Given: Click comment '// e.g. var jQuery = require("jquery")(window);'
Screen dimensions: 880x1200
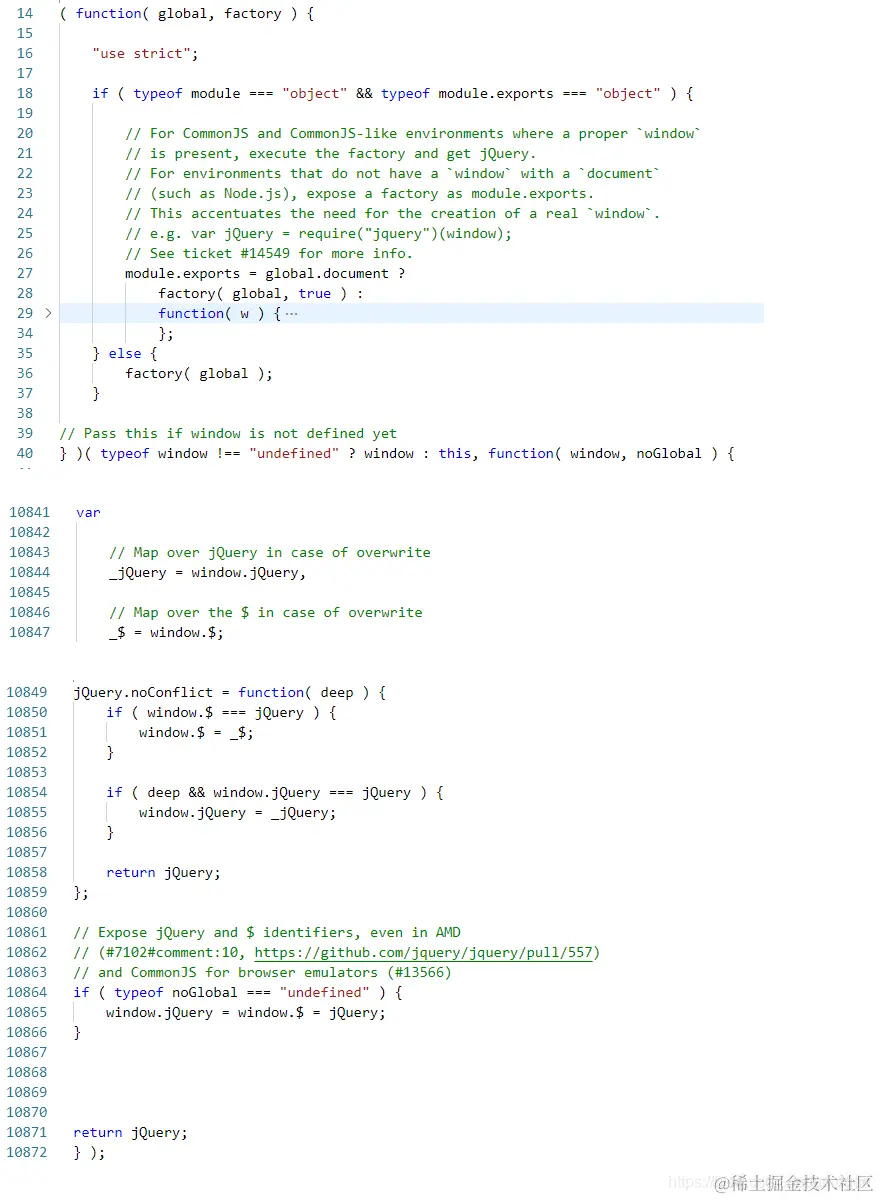Looking at the screenshot, I should point(318,233).
